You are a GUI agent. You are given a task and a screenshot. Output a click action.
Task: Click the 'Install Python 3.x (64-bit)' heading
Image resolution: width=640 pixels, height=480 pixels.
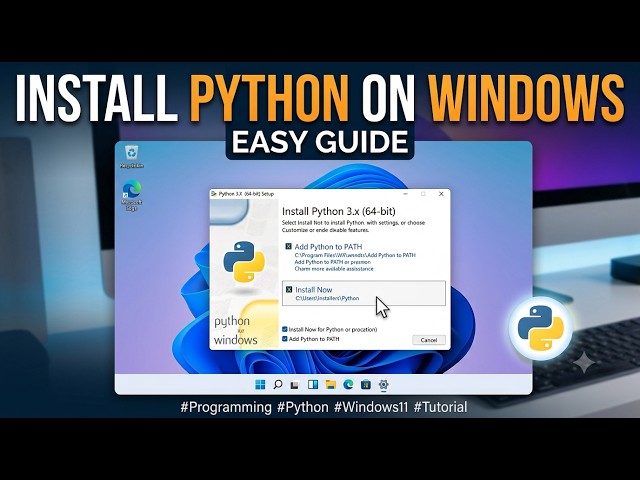coord(339,211)
